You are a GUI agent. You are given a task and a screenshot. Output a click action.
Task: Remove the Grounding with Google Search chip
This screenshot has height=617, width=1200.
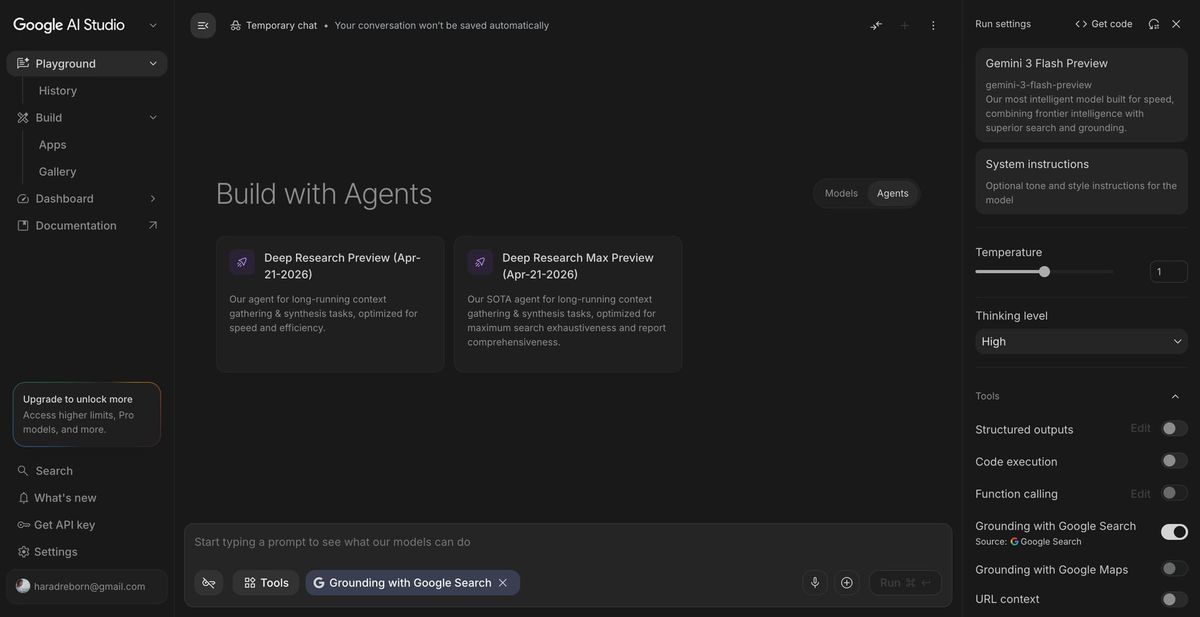pos(503,583)
